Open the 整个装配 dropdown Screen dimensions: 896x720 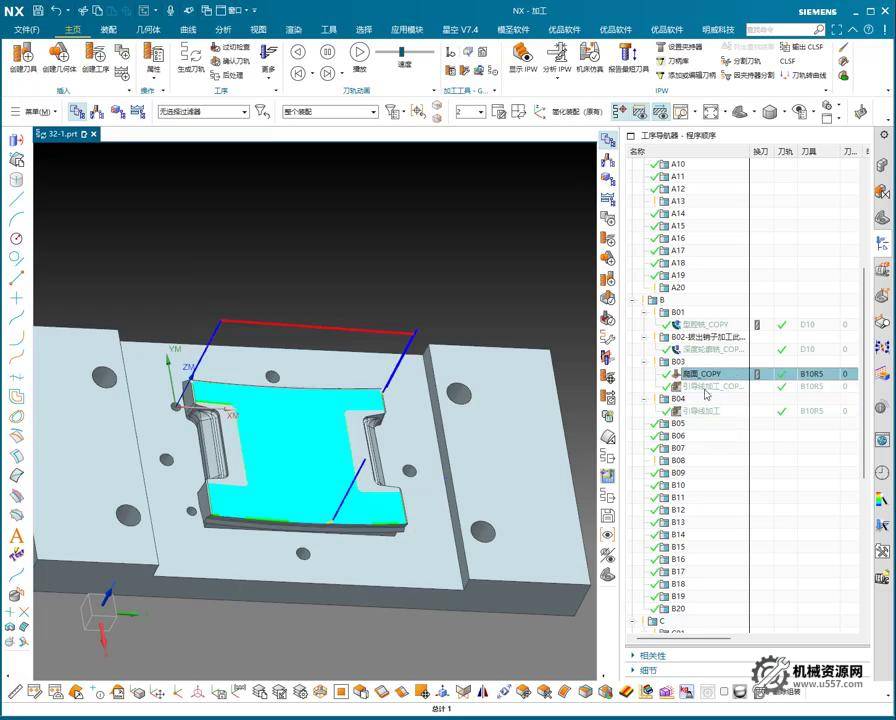[x=330, y=112]
